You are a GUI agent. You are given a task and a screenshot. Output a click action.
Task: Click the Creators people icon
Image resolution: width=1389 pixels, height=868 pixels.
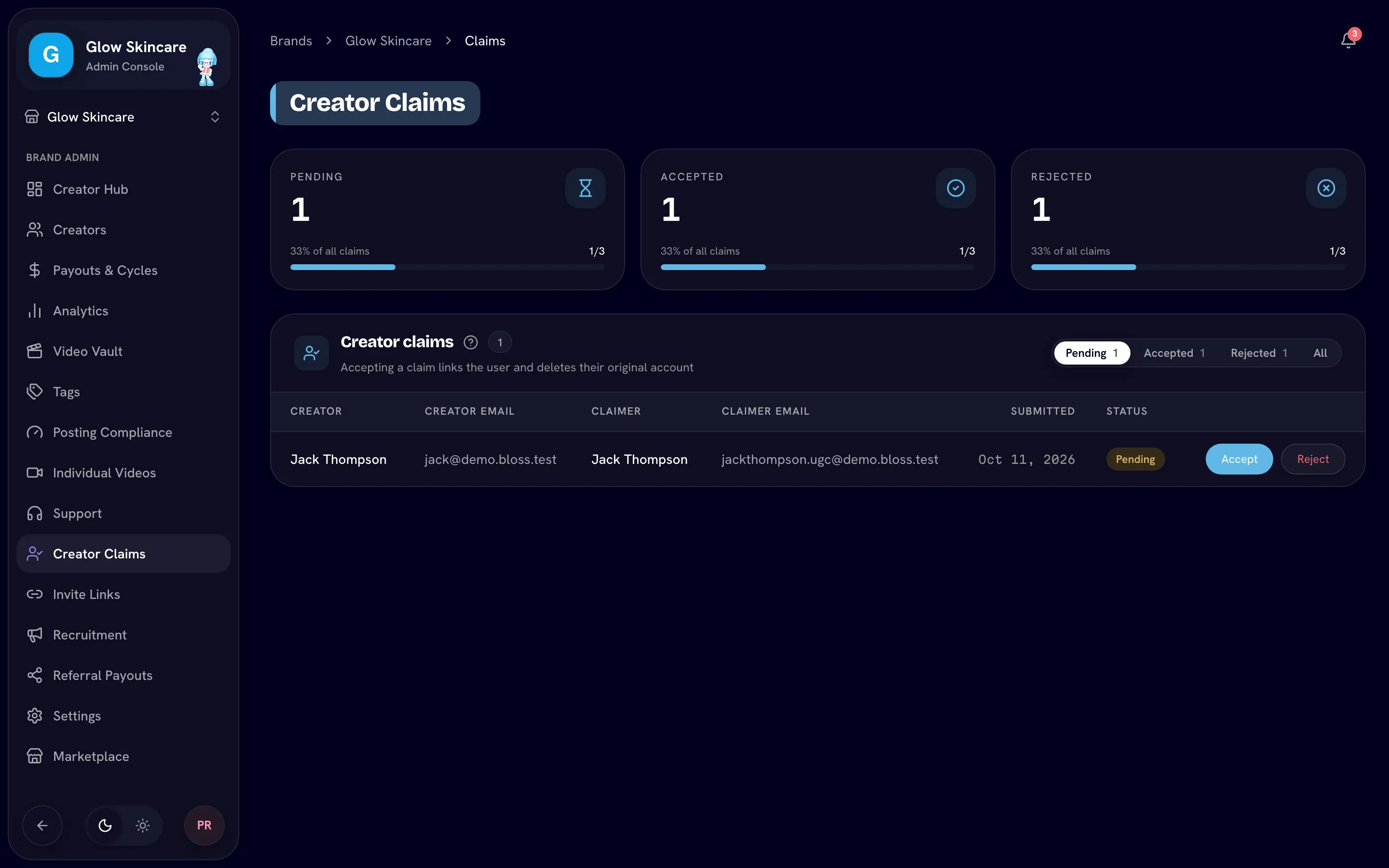[x=34, y=230]
